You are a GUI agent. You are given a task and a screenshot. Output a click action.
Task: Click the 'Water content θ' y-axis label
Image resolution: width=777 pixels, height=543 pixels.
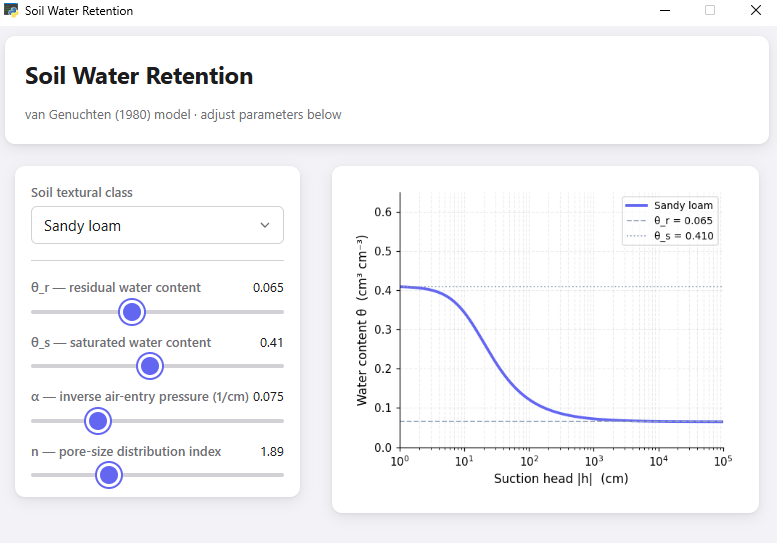[x=362, y=321]
